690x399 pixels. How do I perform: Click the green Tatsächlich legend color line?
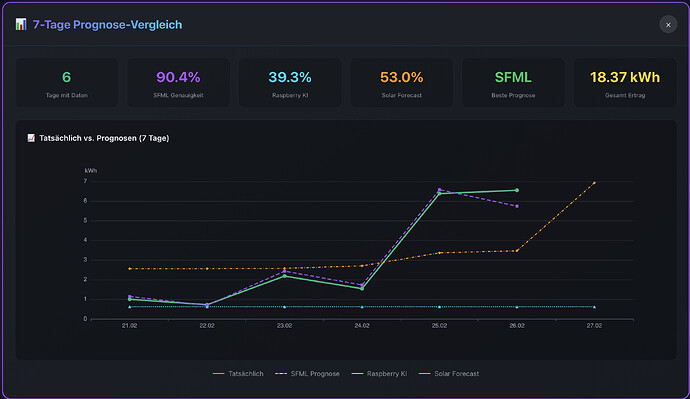pyautogui.click(x=219, y=373)
